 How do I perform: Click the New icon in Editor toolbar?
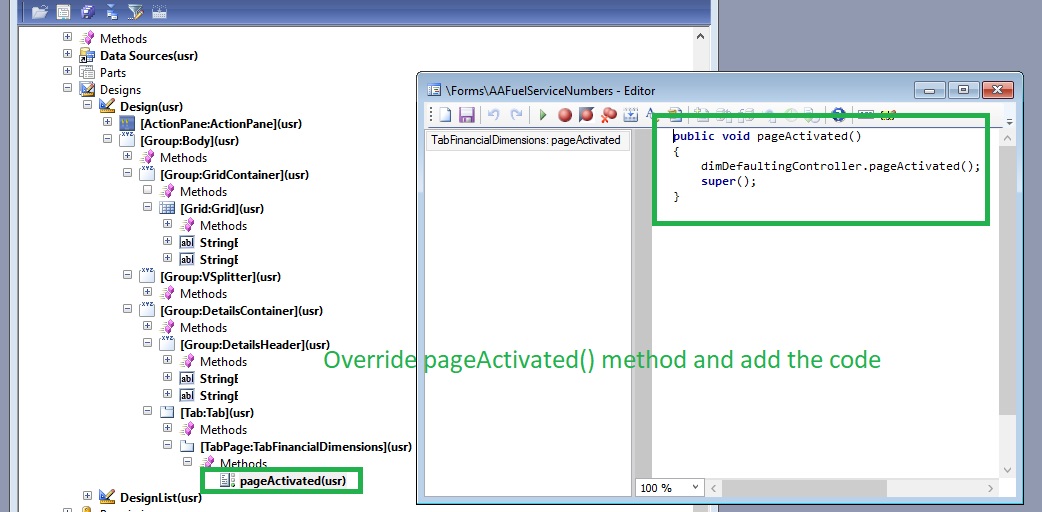(x=445, y=115)
